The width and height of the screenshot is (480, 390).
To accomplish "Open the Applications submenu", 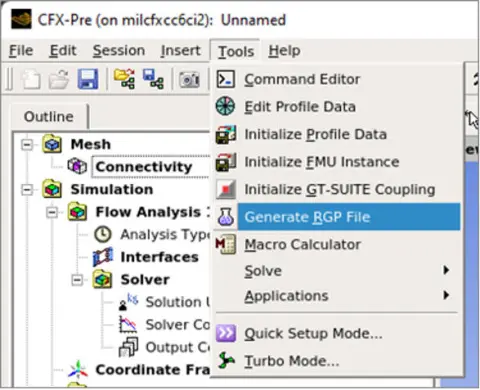I will (x=347, y=296).
